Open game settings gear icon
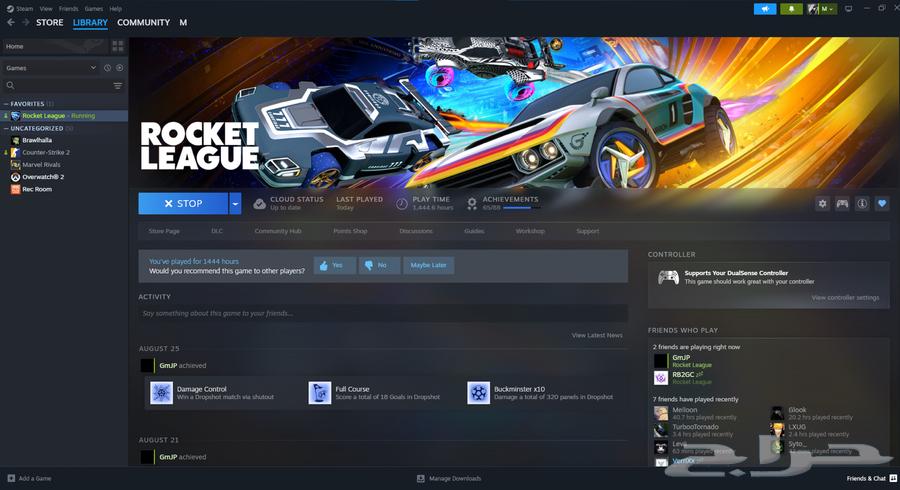The height and width of the screenshot is (490, 900). 822,204
